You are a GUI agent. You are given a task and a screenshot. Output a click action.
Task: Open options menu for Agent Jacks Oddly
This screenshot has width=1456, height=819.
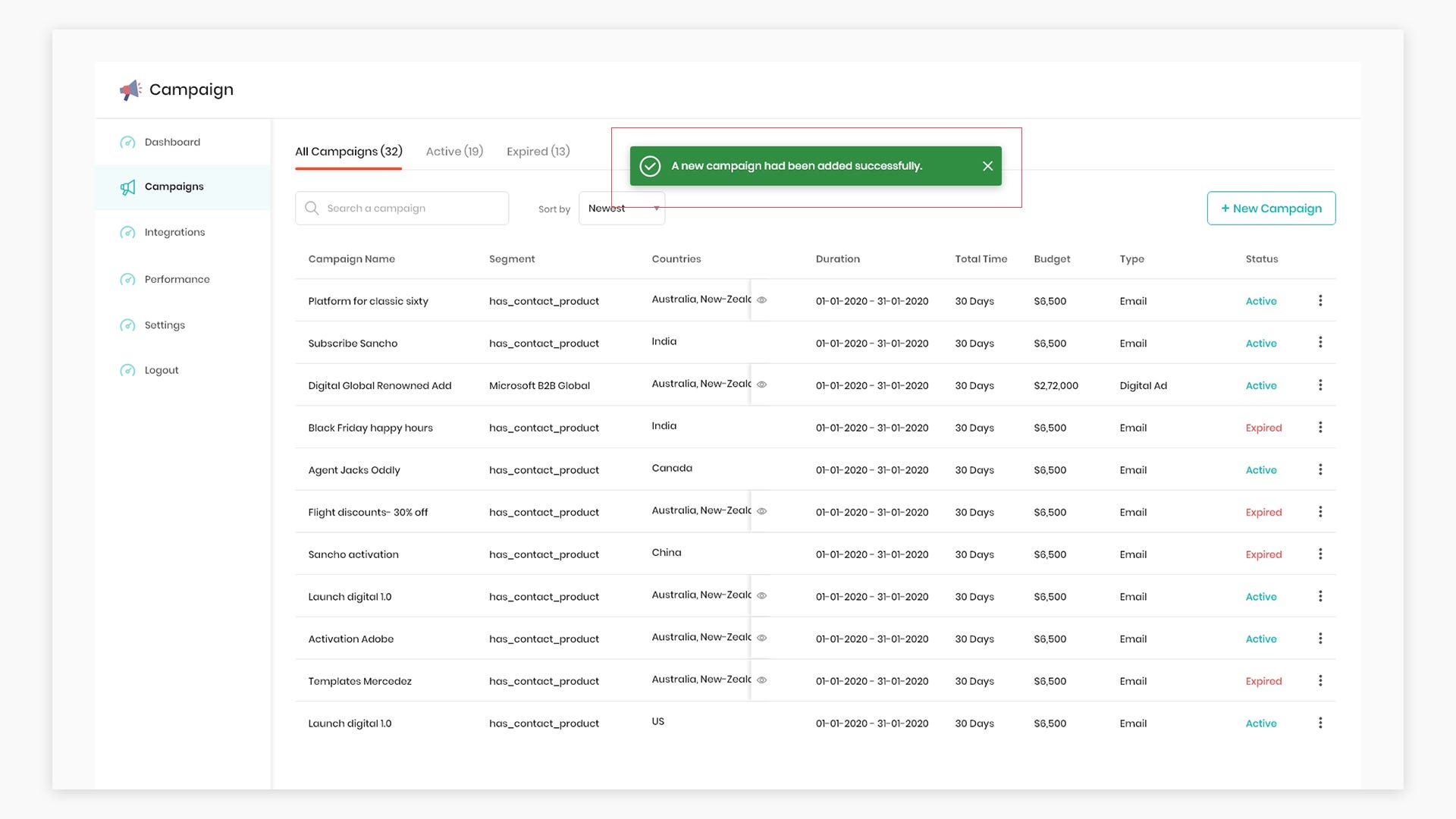[x=1320, y=470]
